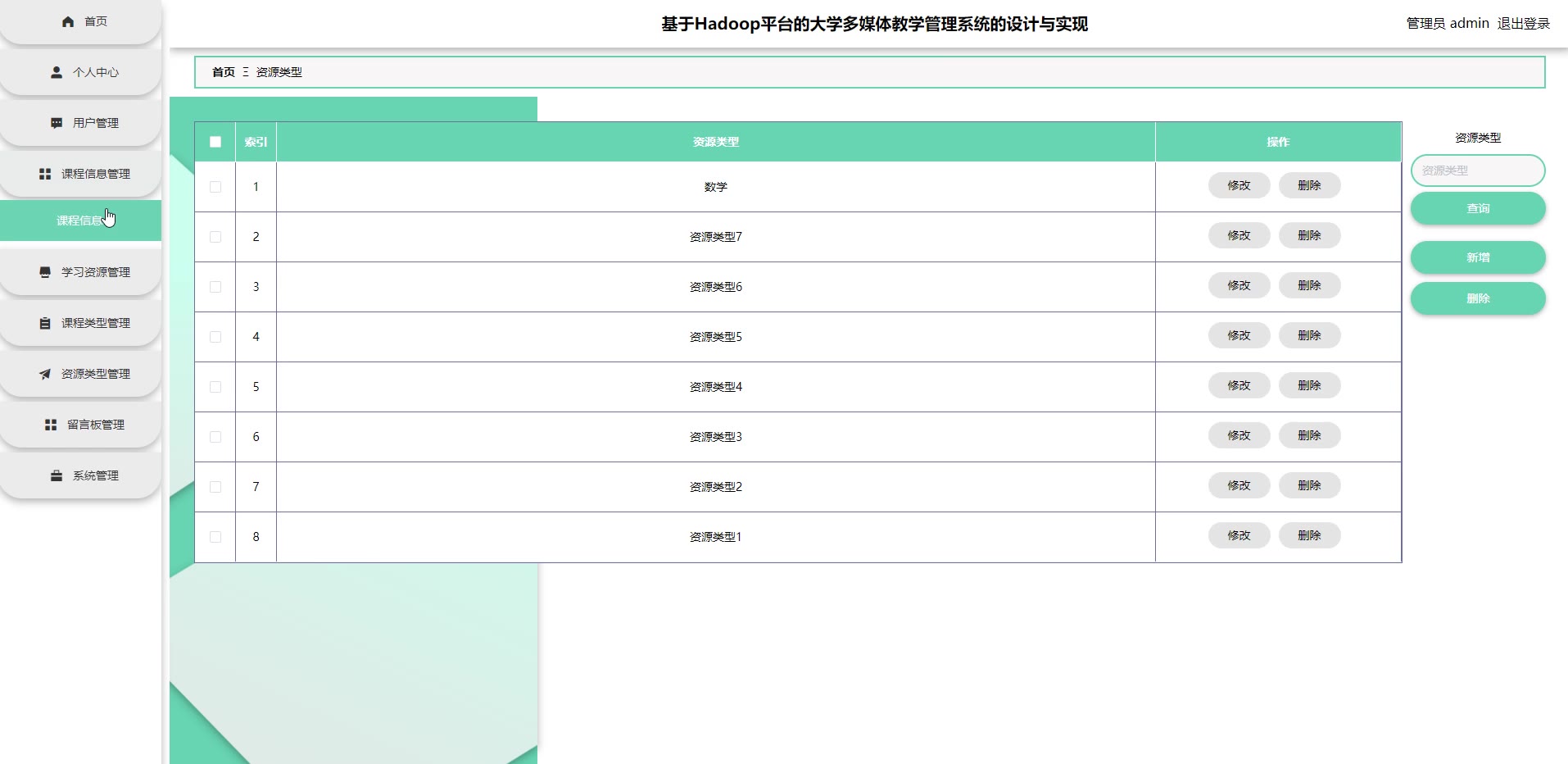Edit the 资源类型5 row with 修改
Image resolution: width=1568 pixels, height=764 pixels.
point(1239,335)
